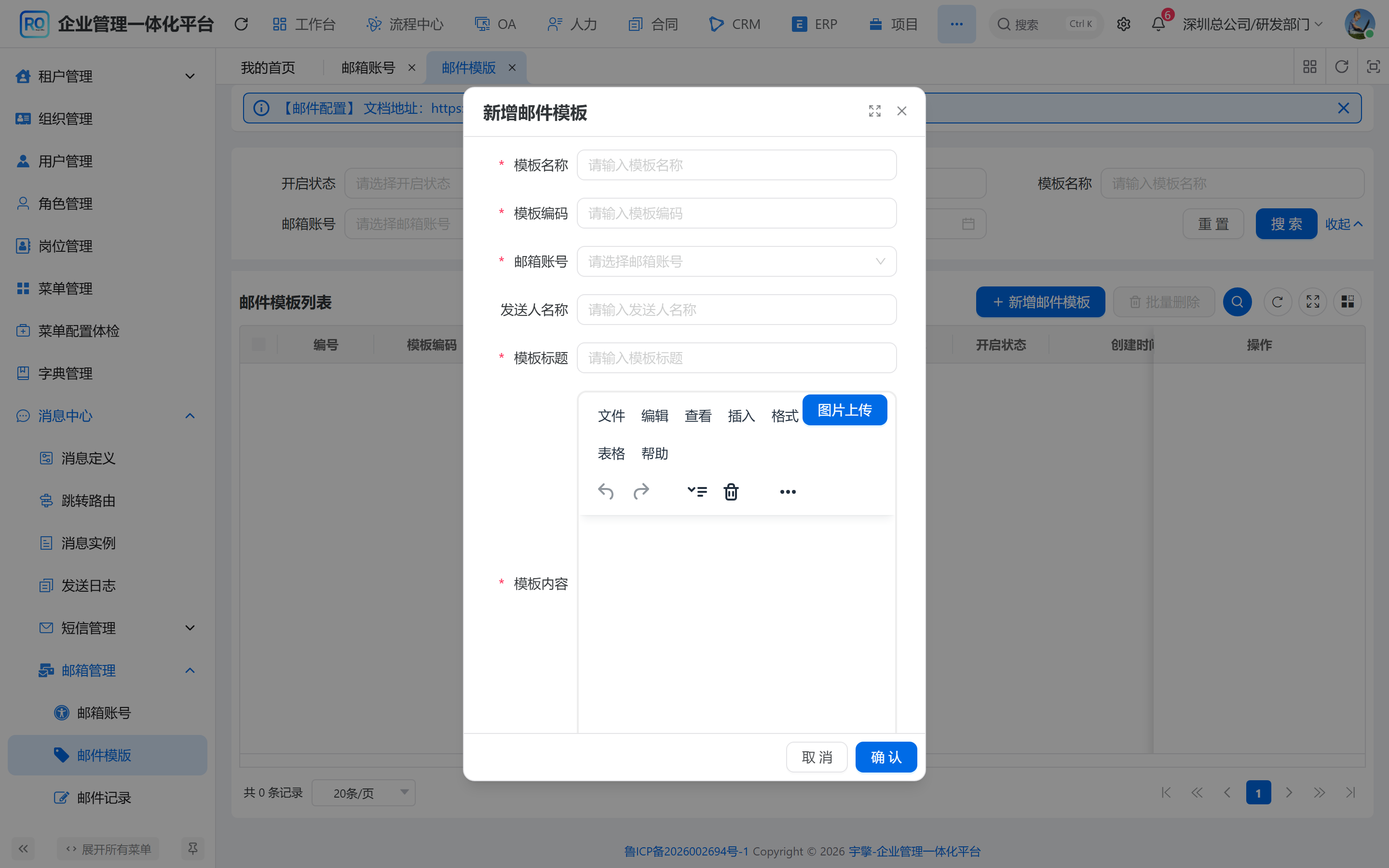Click the round blue search icon in list toolbar
This screenshot has width=1389, height=868.
[1237, 302]
